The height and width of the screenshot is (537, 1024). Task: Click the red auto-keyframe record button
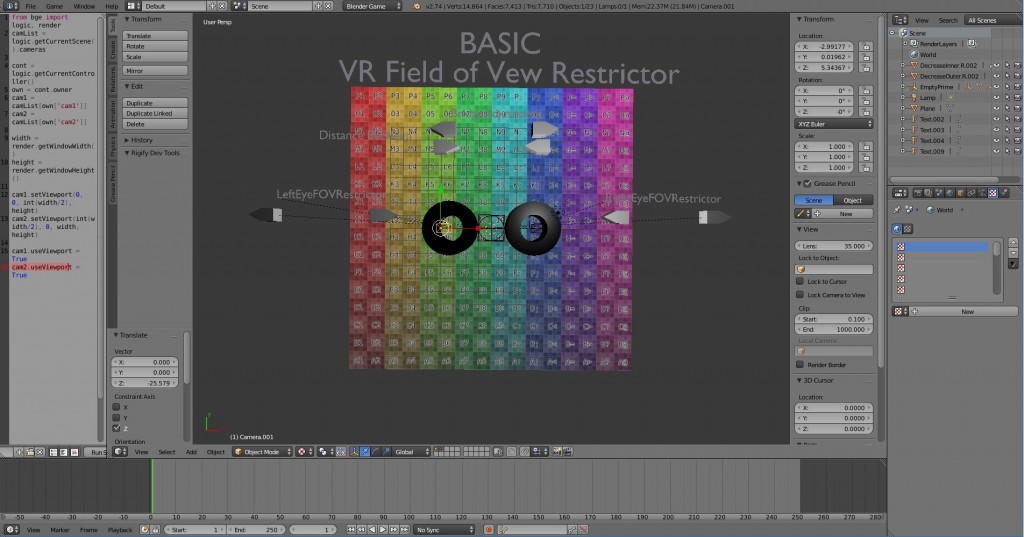coord(488,530)
